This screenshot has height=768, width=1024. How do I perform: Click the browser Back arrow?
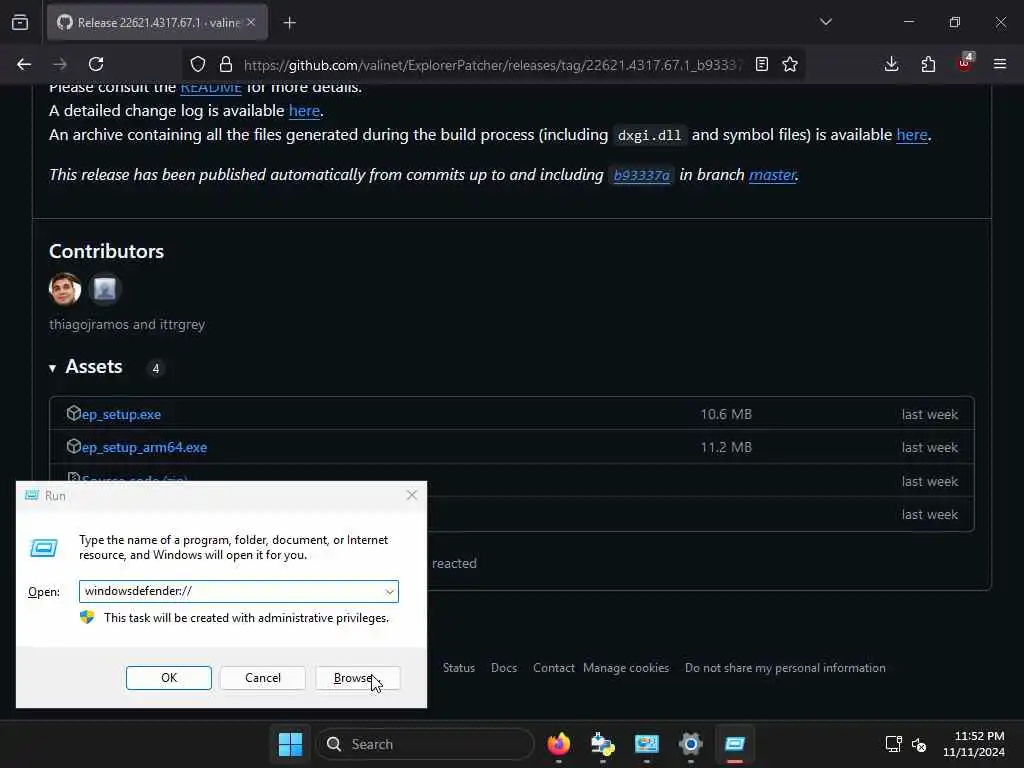tap(24, 64)
